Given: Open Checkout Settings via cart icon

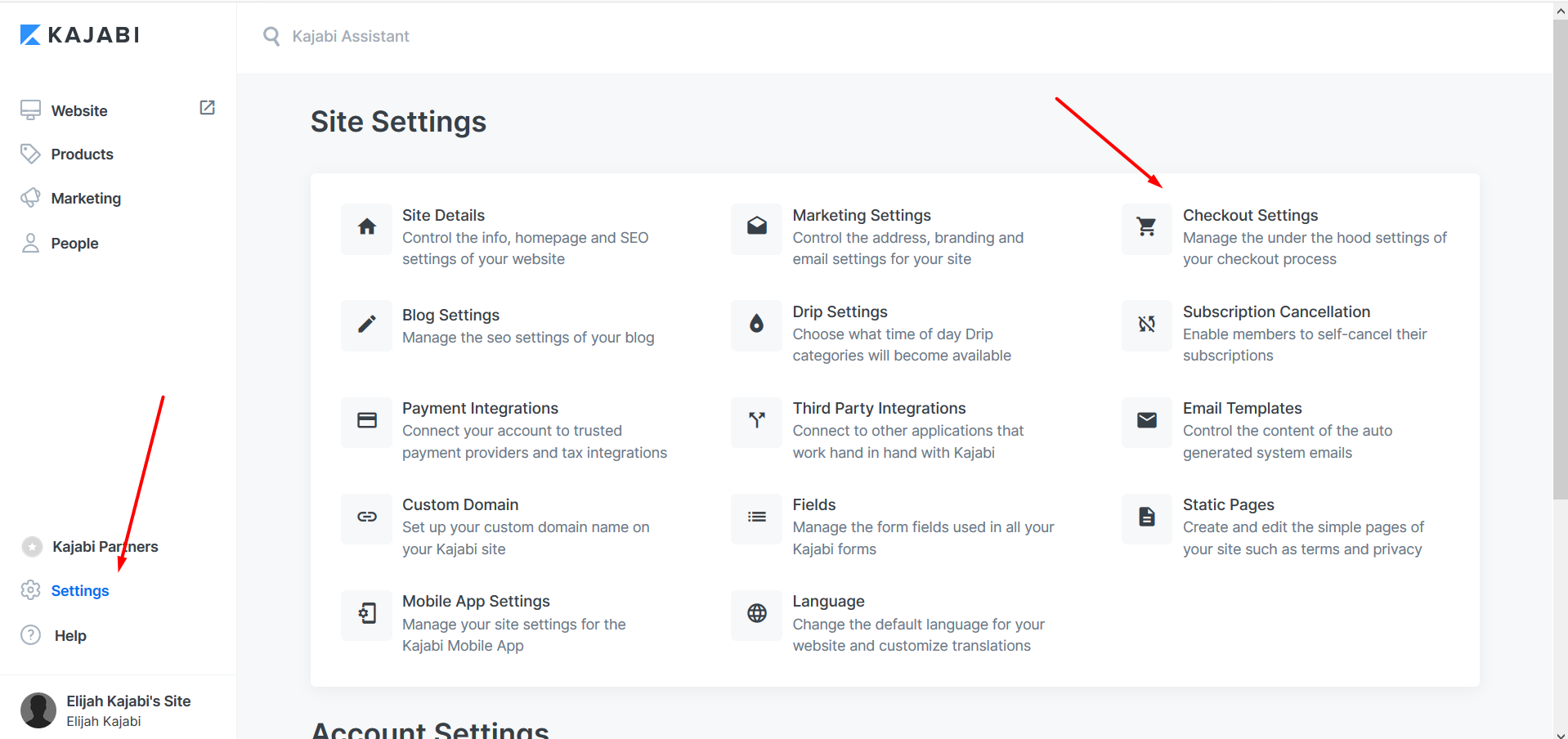Looking at the screenshot, I should point(1147,227).
